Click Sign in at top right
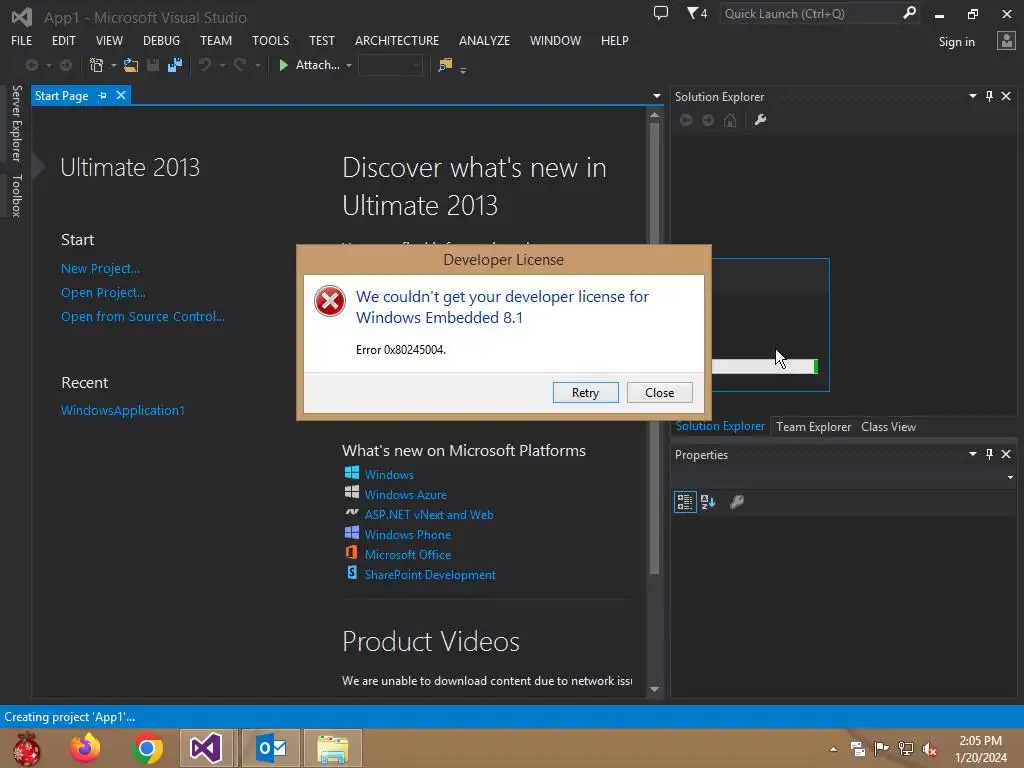1024x768 pixels. 956,42
